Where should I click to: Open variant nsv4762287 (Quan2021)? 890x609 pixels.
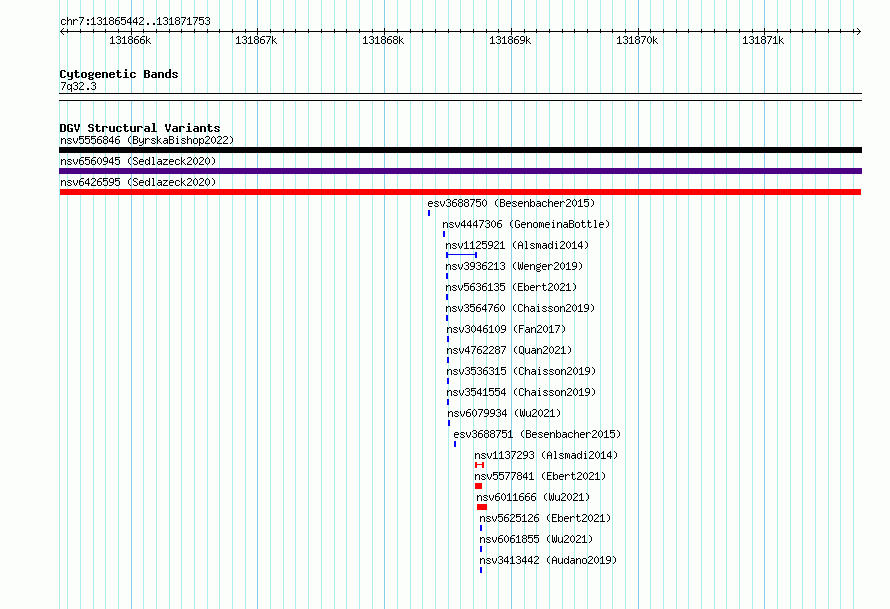coord(509,350)
